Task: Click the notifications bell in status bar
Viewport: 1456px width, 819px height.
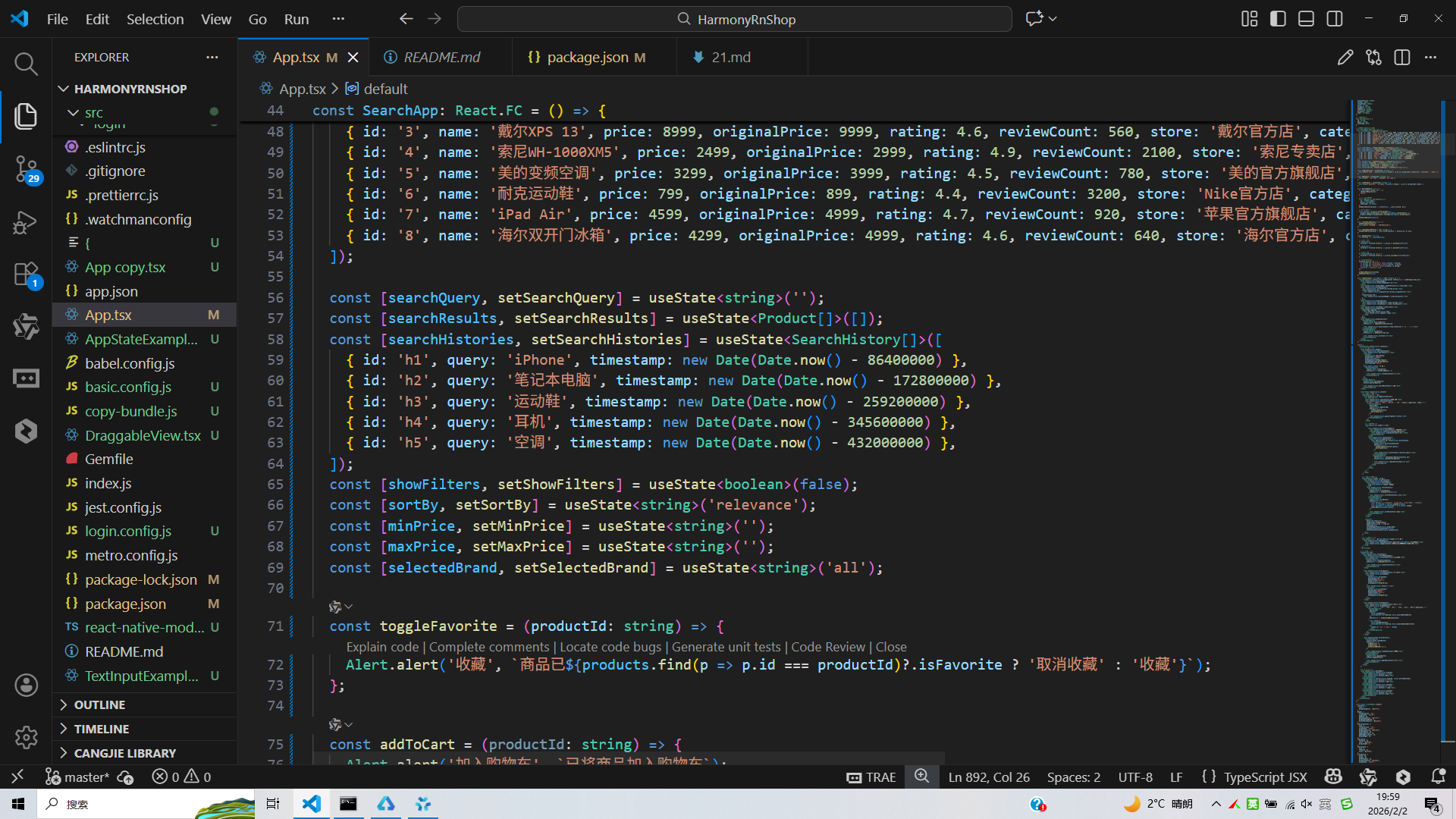Action: tap(1438, 777)
